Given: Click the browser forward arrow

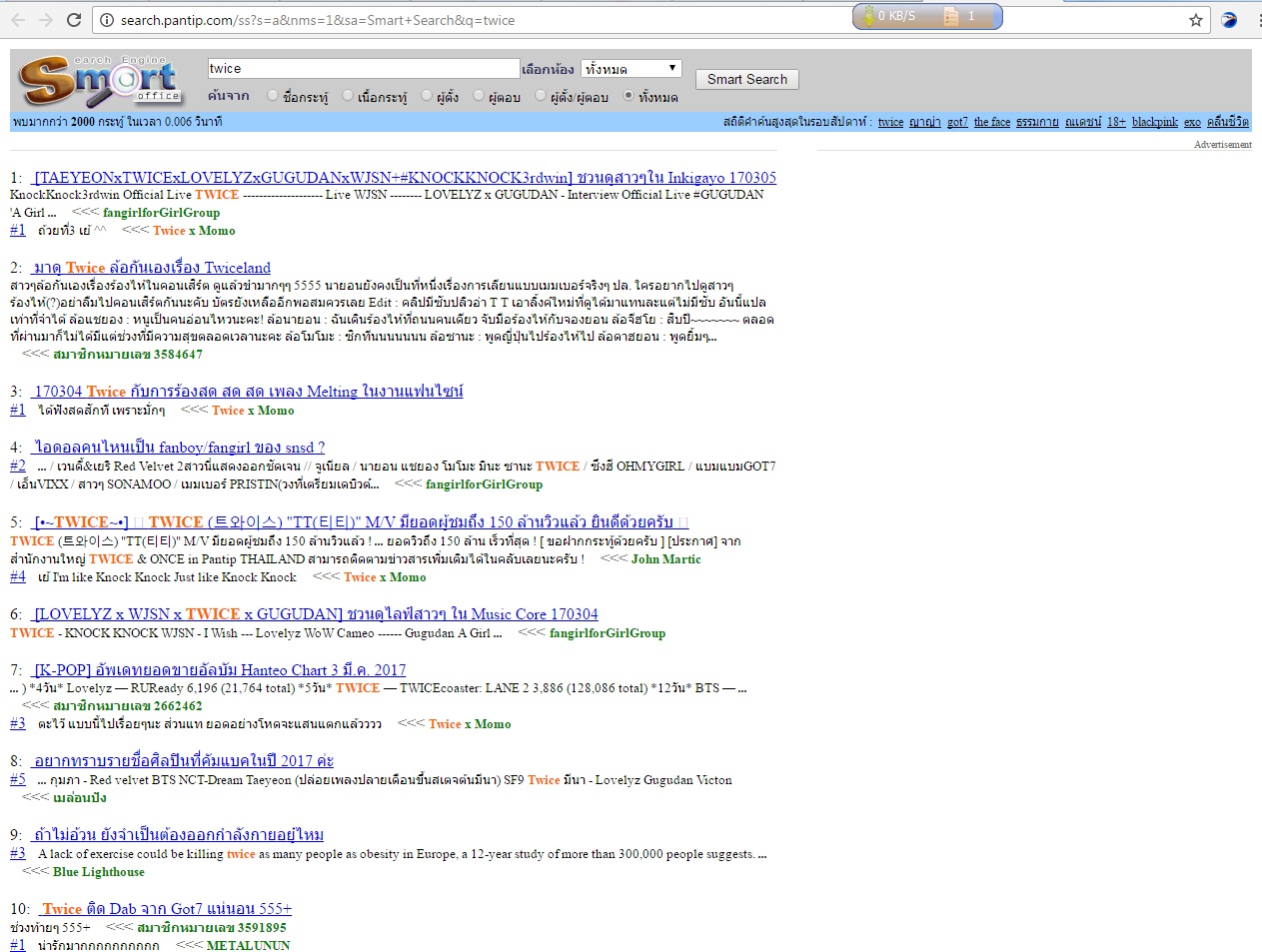Looking at the screenshot, I should [45, 20].
